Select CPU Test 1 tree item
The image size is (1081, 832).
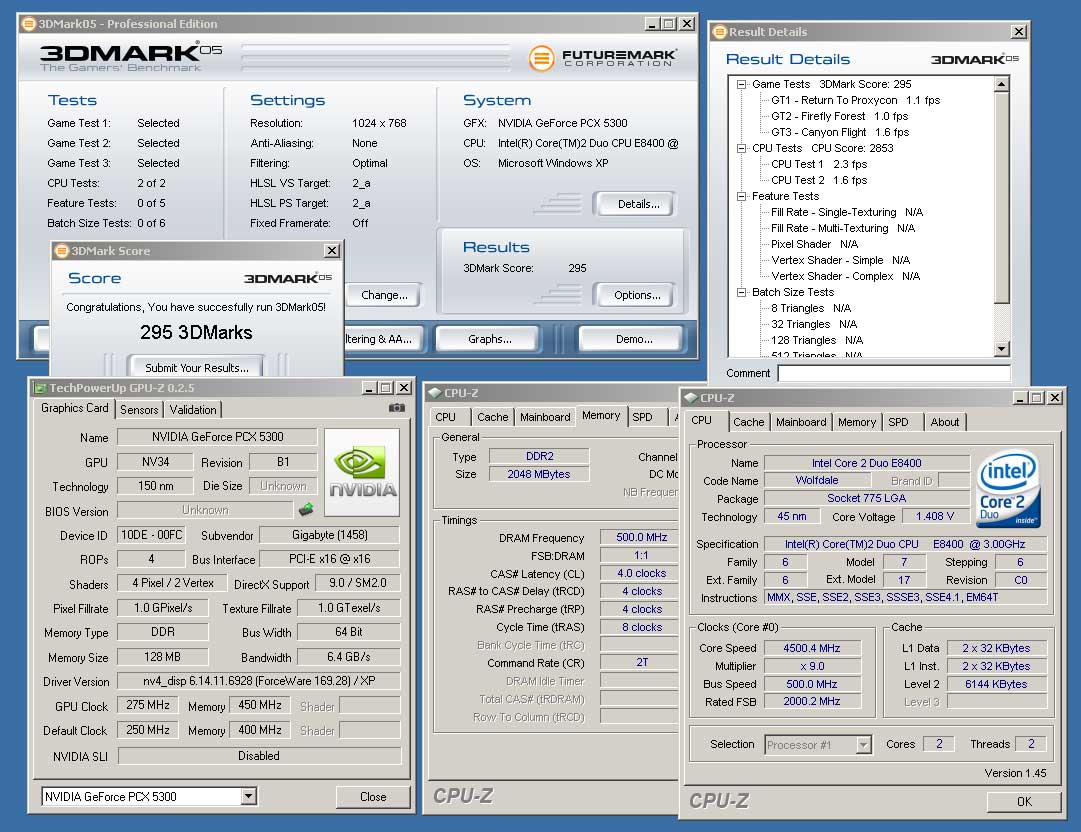tap(819, 164)
